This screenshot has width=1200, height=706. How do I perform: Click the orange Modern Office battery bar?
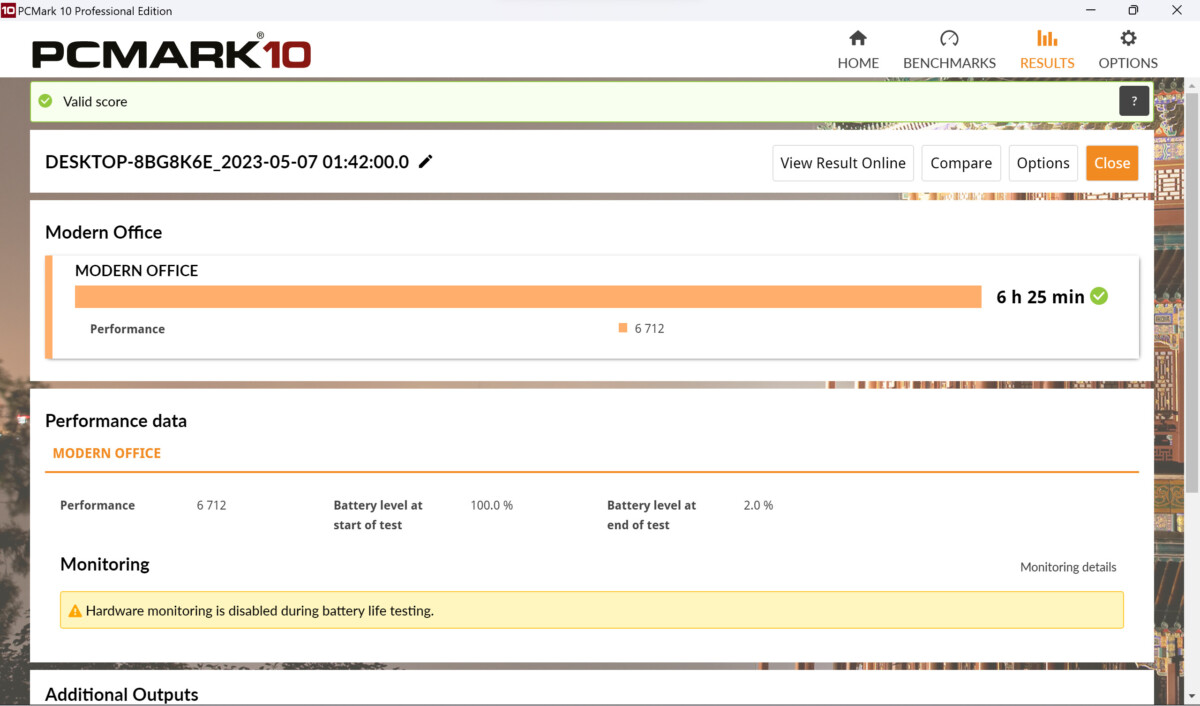point(528,297)
